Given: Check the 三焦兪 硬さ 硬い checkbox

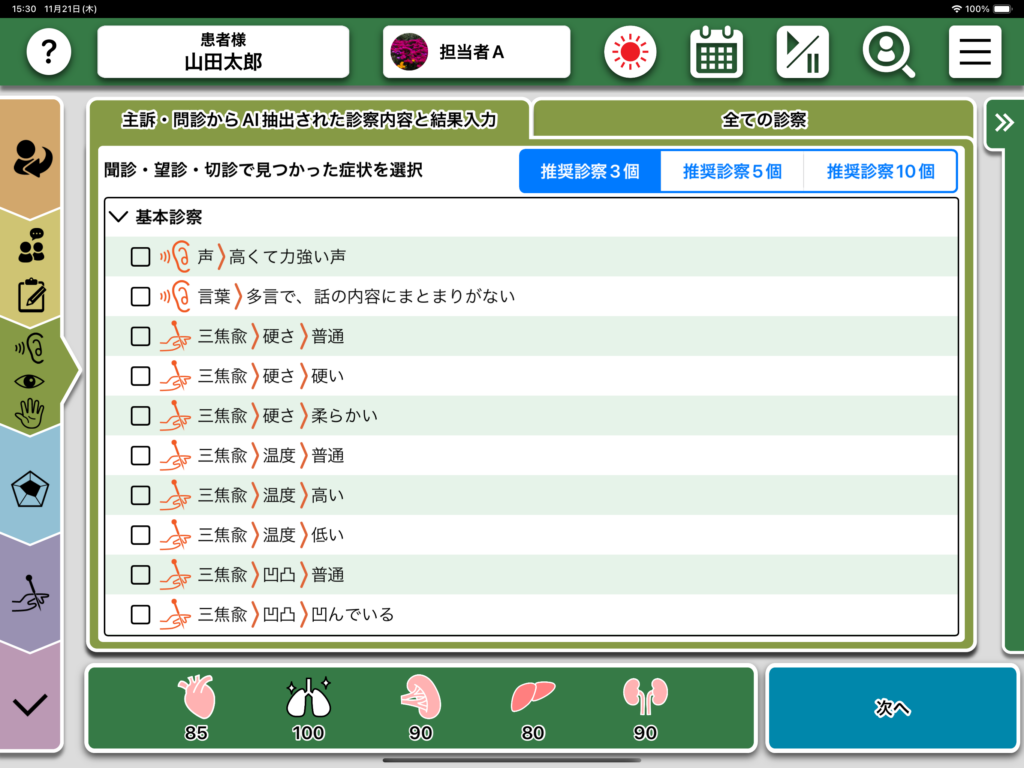Looking at the screenshot, I should (x=141, y=376).
